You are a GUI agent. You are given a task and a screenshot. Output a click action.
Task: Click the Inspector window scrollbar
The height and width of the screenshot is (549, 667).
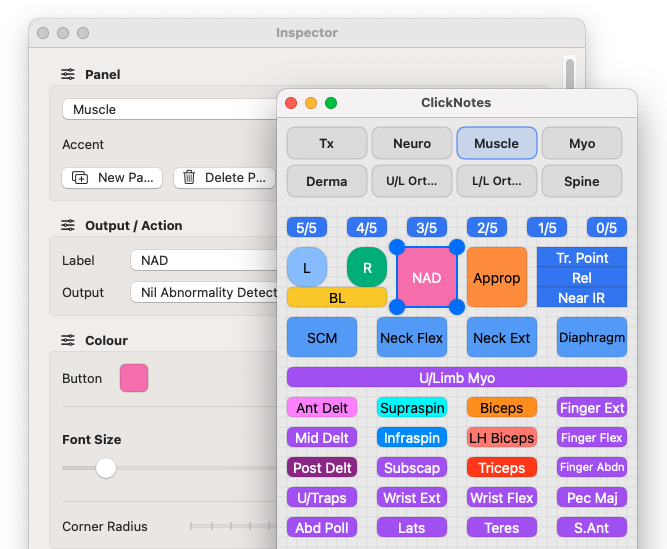pyautogui.click(x=570, y=73)
